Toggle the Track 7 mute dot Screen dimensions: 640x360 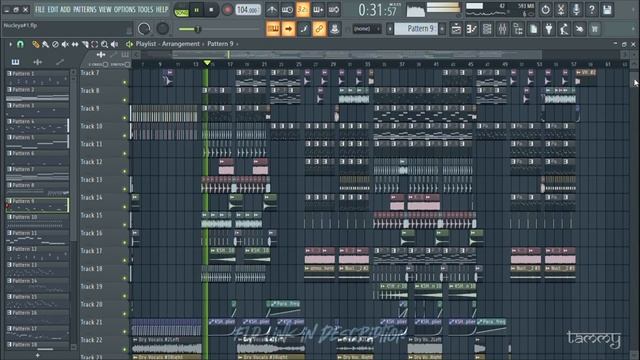(124, 82)
